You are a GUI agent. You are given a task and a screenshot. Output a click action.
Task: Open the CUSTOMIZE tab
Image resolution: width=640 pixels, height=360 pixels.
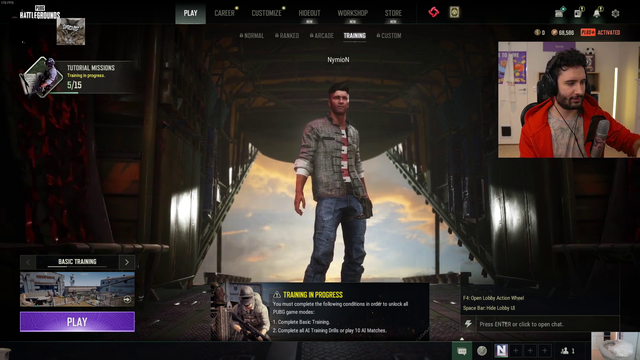click(x=267, y=13)
